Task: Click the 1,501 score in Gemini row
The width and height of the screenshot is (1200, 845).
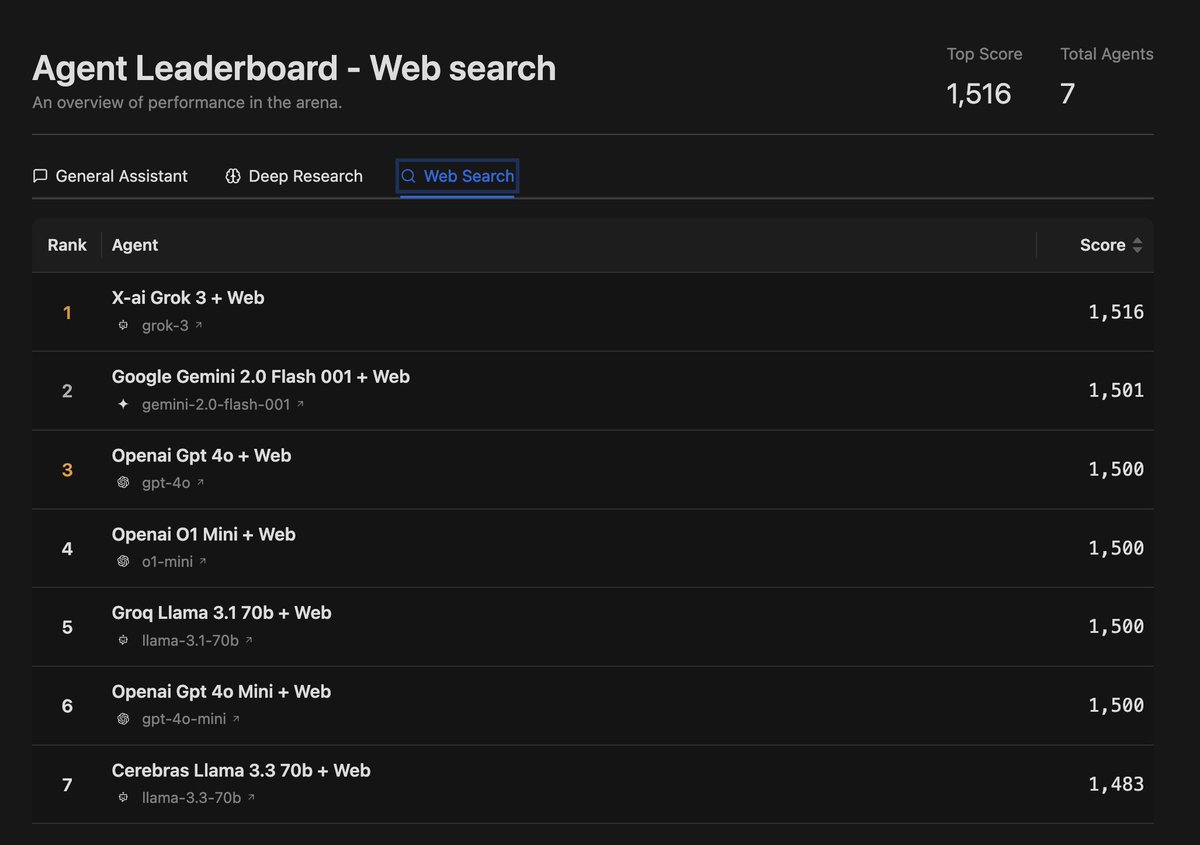Action: click(x=1116, y=391)
